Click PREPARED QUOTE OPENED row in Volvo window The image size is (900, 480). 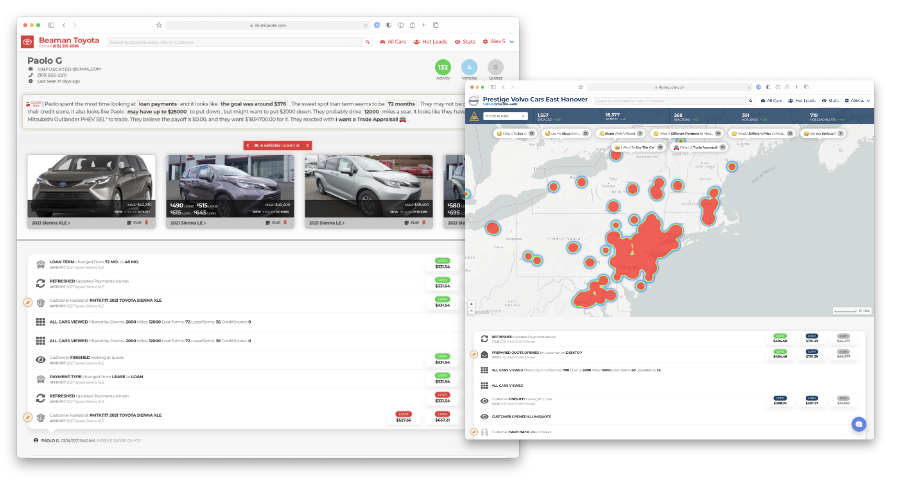point(669,354)
